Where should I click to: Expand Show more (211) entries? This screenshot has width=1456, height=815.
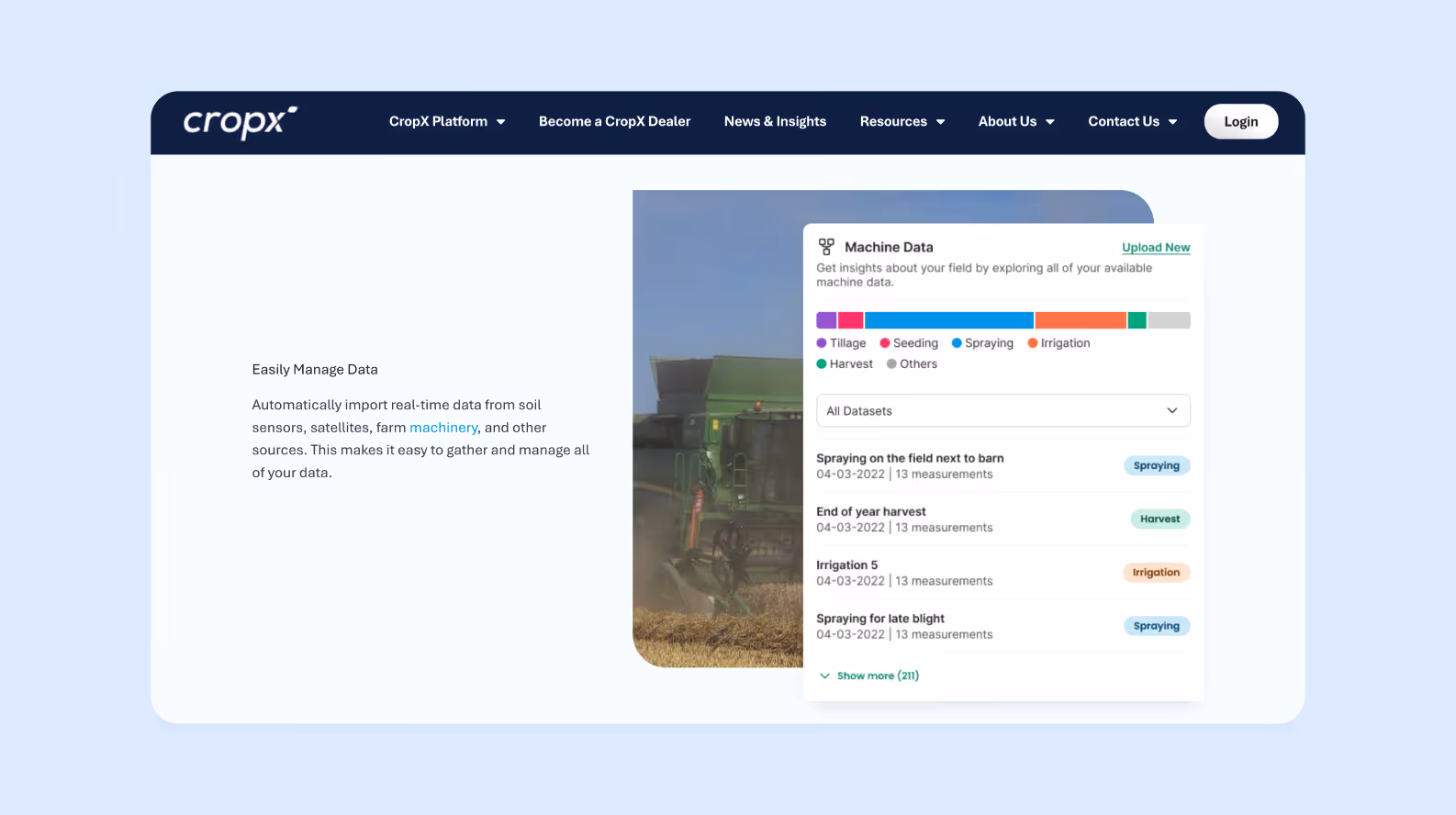pyautogui.click(x=868, y=675)
